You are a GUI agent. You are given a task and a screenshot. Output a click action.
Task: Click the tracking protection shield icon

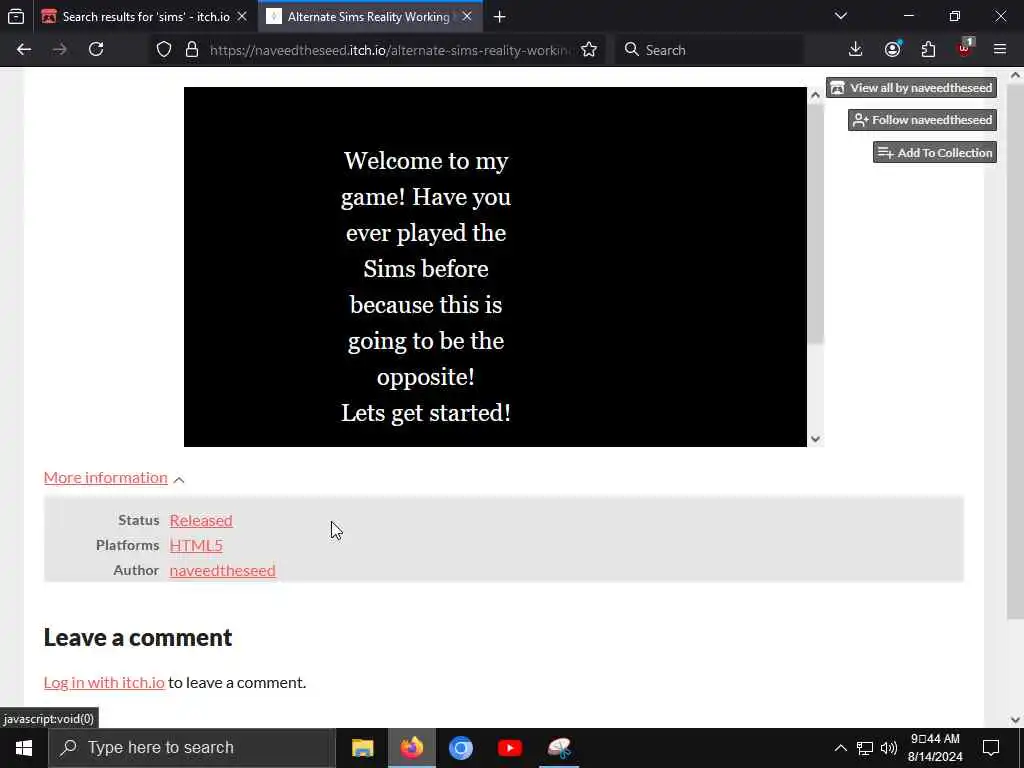click(x=164, y=50)
